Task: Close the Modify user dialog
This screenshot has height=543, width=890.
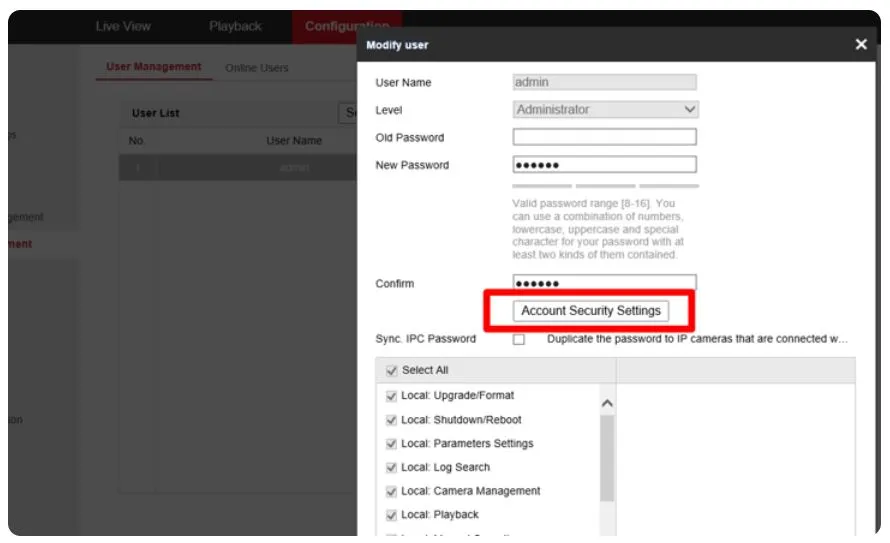Action: tap(861, 45)
